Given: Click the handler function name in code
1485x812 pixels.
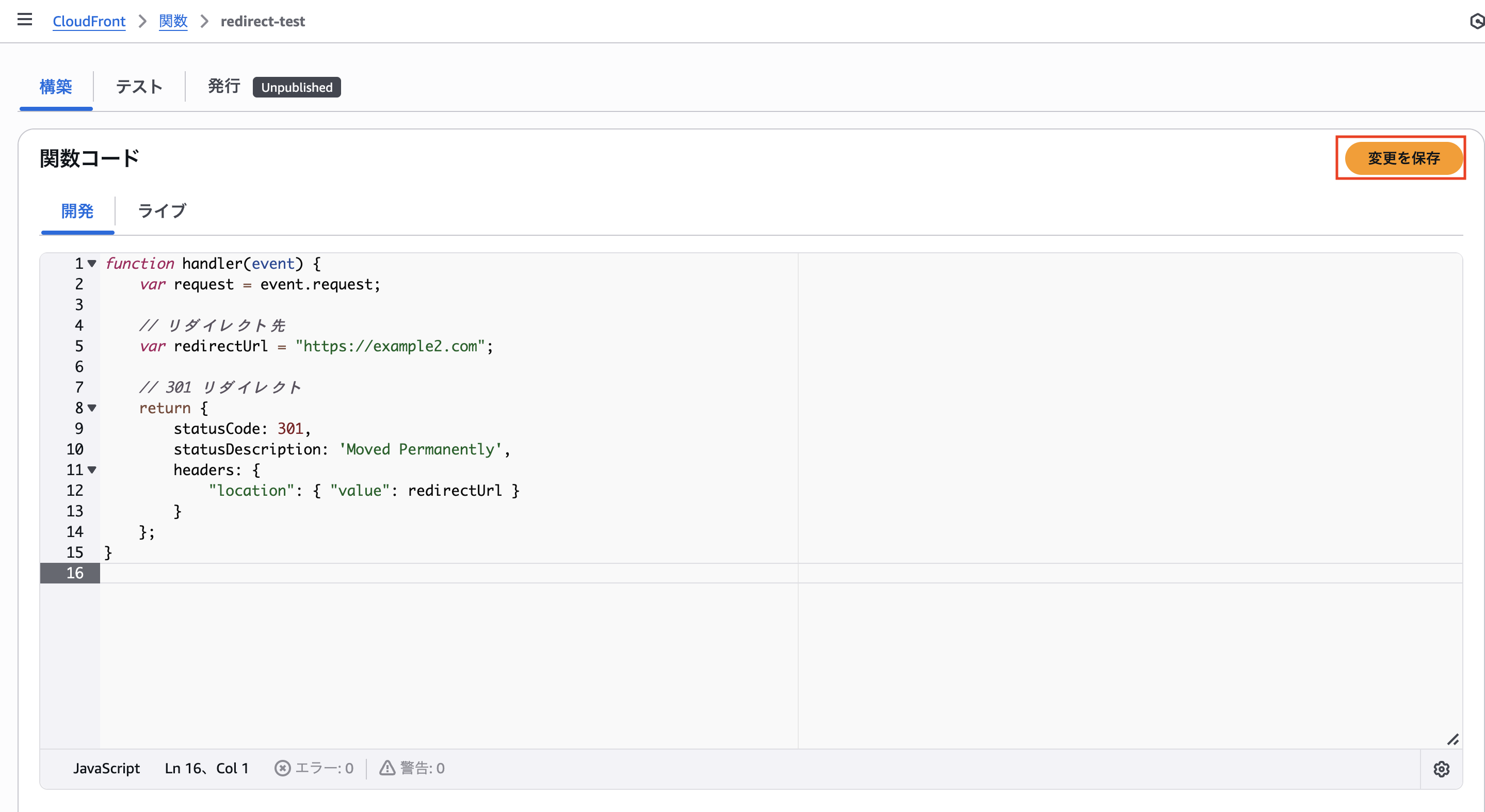Looking at the screenshot, I should (x=212, y=264).
